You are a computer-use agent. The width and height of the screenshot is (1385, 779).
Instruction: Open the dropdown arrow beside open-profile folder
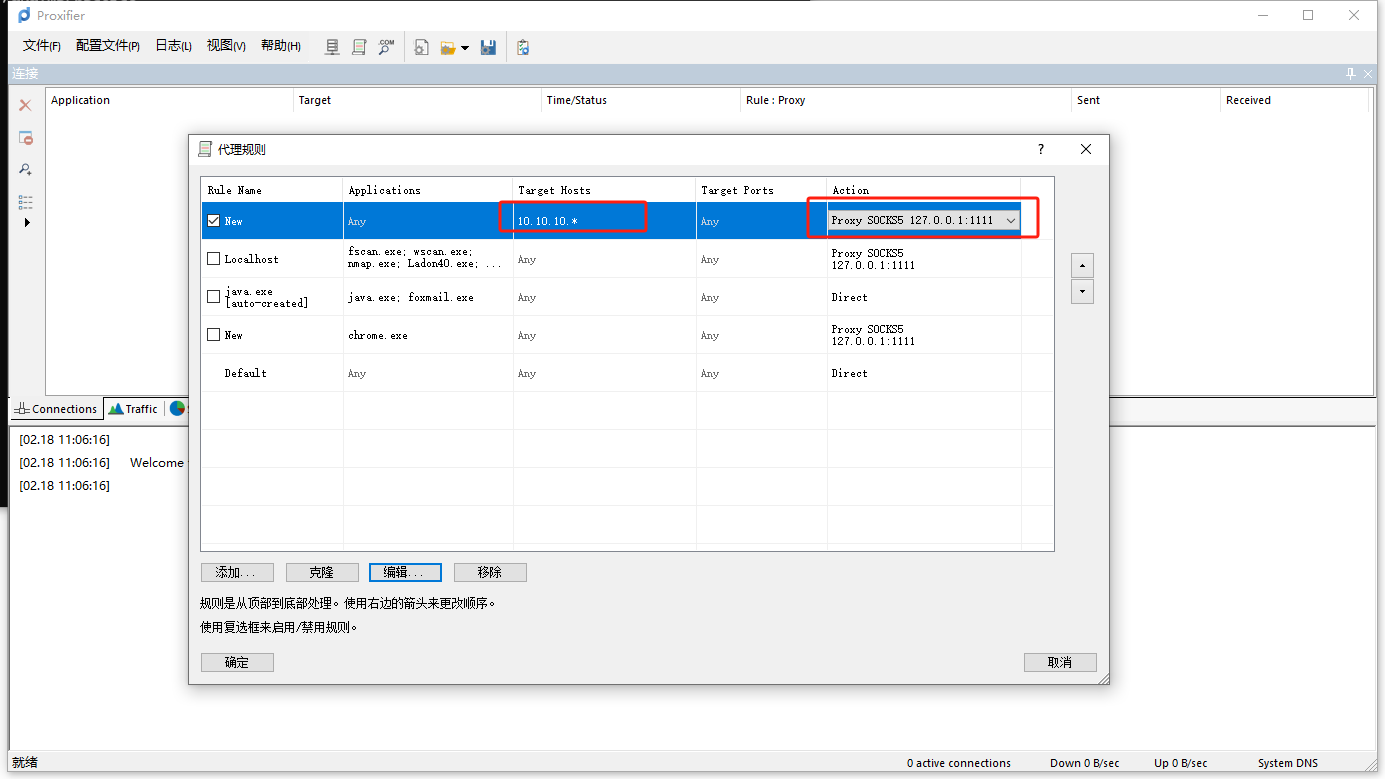tap(465, 48)
